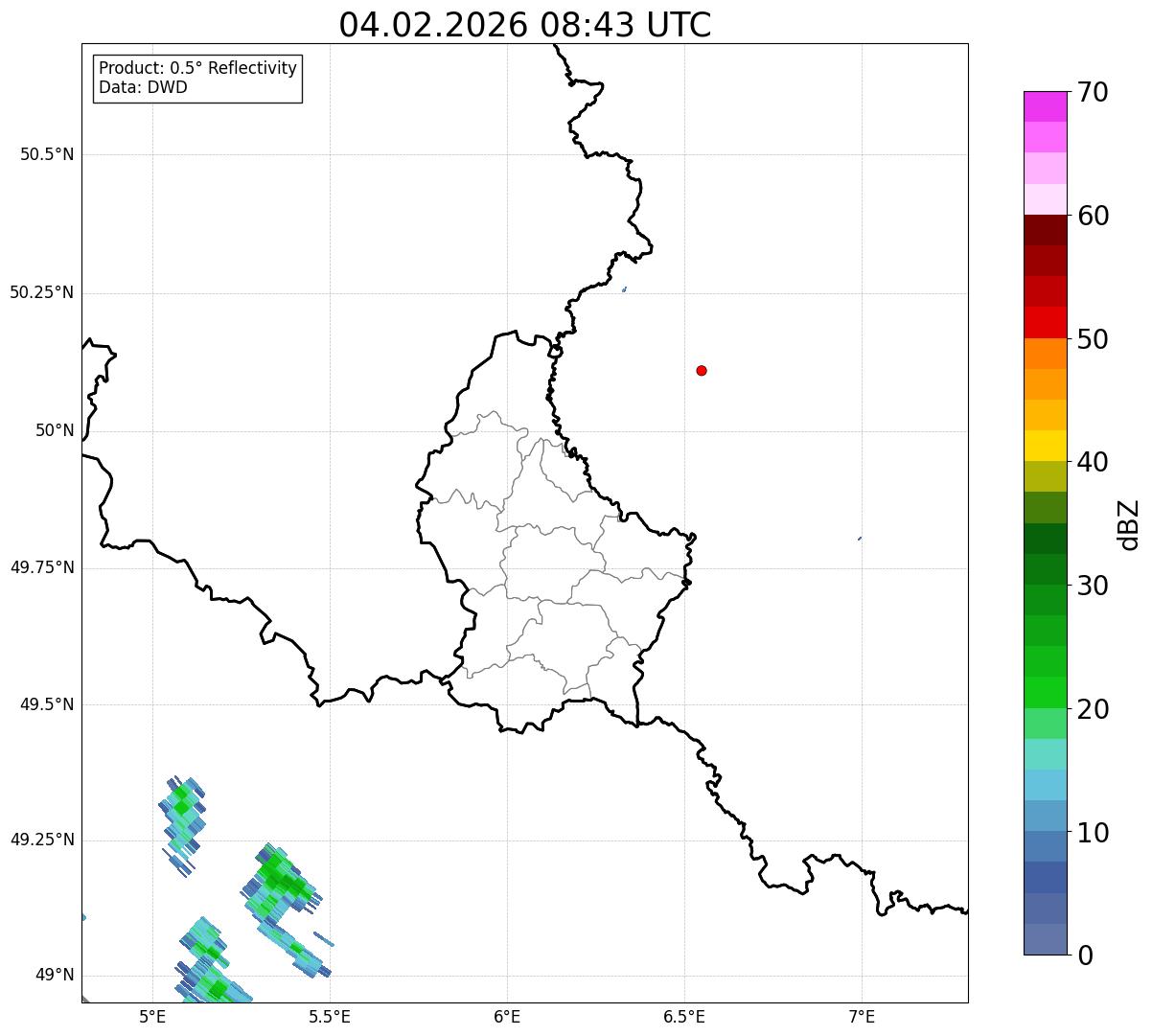
Task: Click the 49.25°N latitude label
Action: [x=41, y=840]
